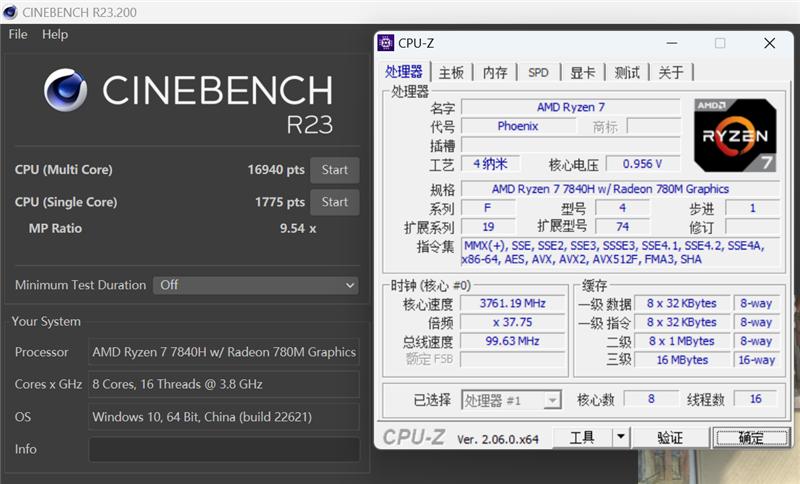Image resolution: width=800 pixels, height=484 pixels.
Task: Switch to the 测试 tab in CPU-Z
Action: (627, 73)
